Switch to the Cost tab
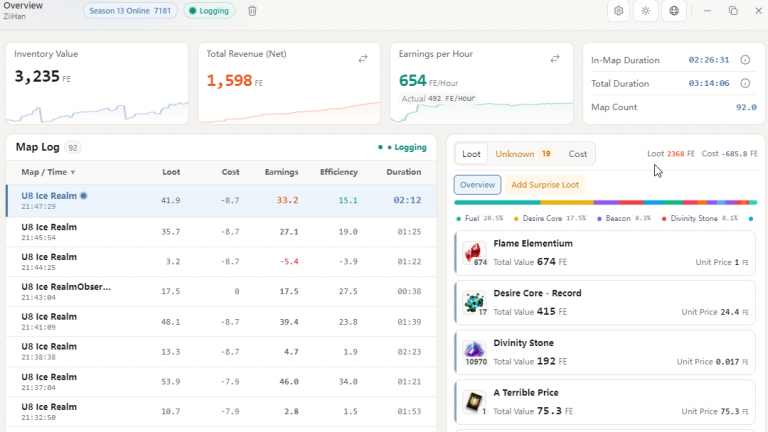Image resolution: width=768 pixels, height=432 pixels. tap(577, 154)
